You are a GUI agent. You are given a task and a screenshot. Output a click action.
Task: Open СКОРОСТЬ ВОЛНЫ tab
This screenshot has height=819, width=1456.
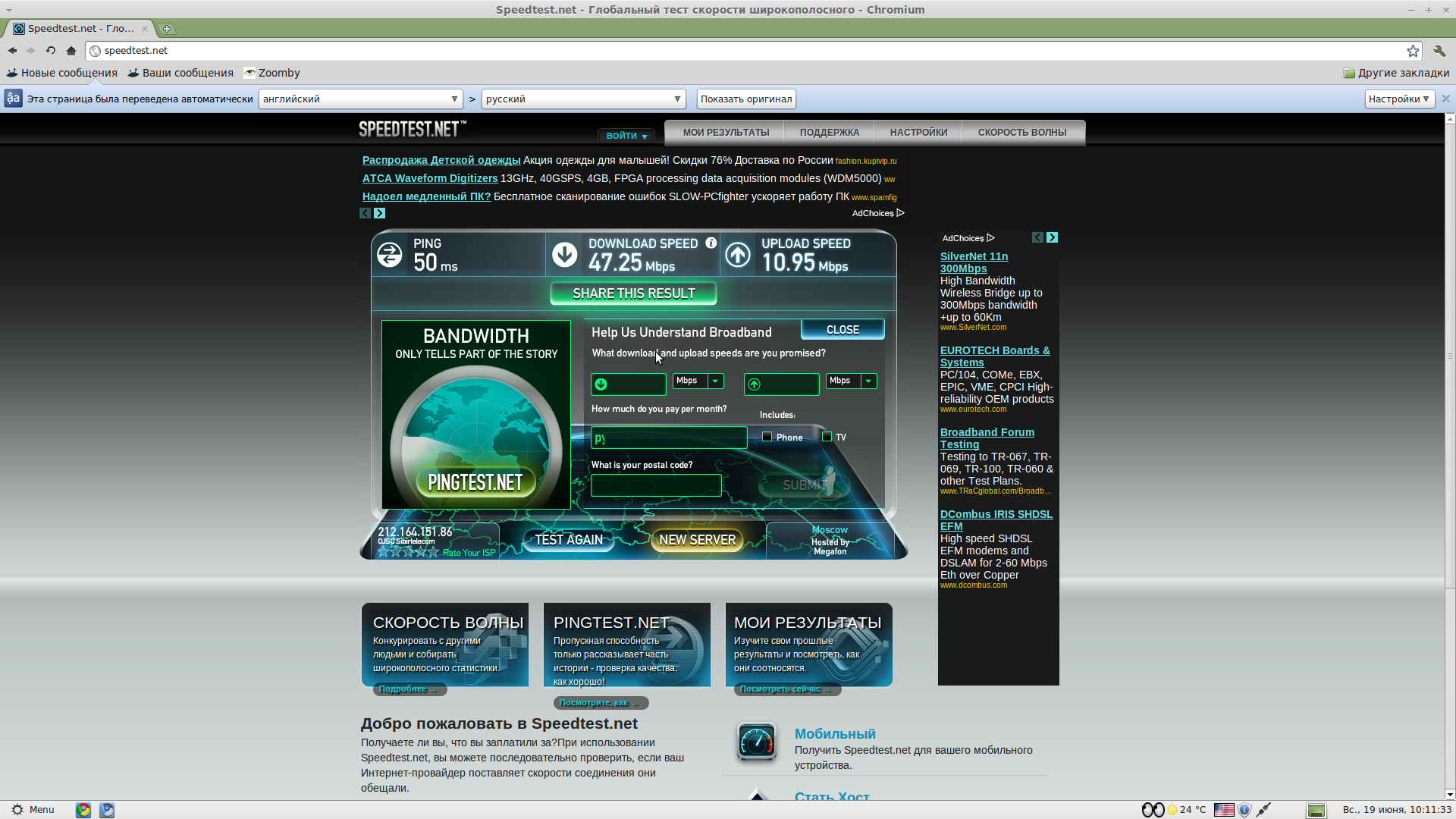1021,133
